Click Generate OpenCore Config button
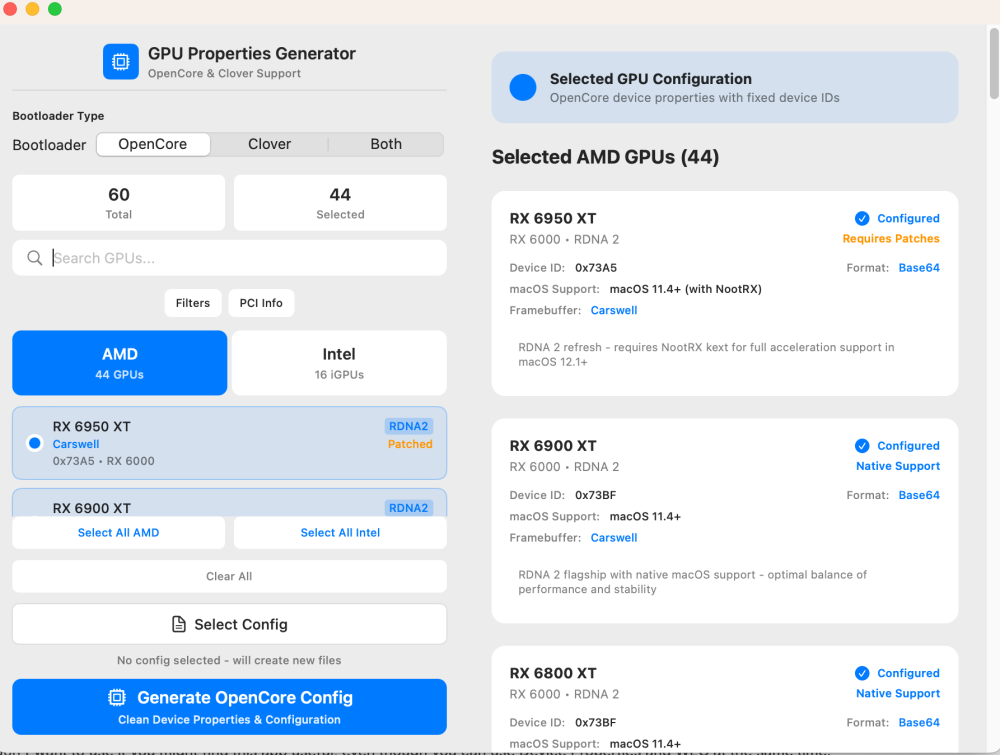 (x=229, y=707)
